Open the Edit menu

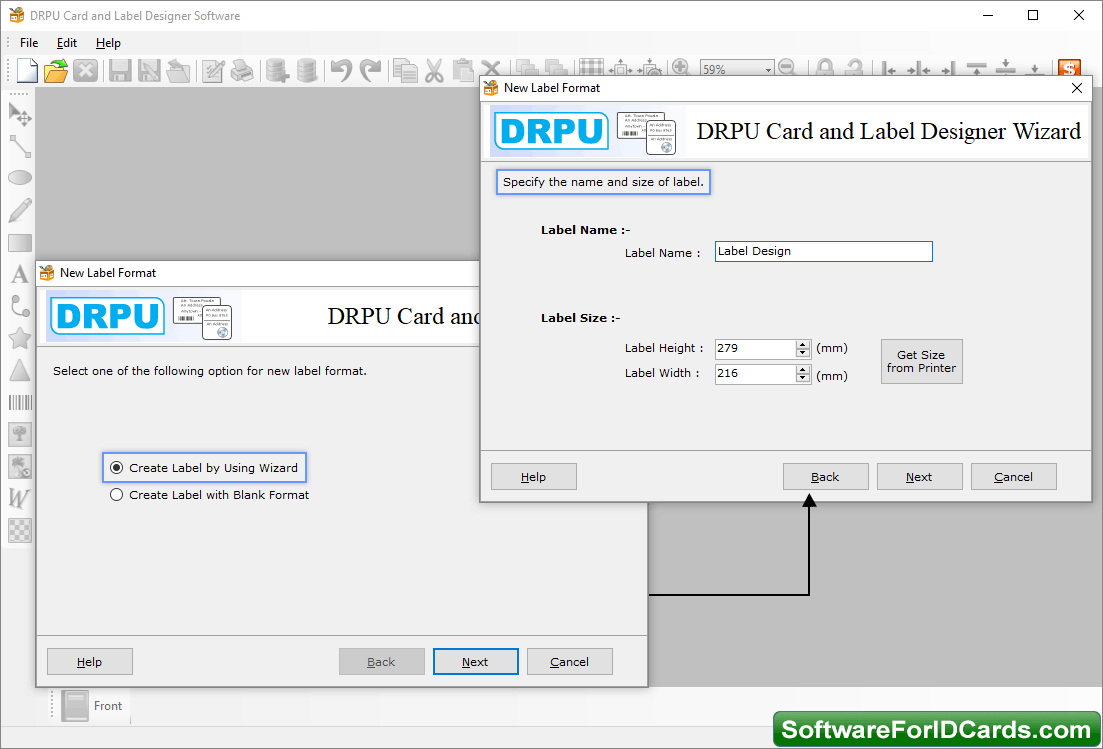(67, 43)
